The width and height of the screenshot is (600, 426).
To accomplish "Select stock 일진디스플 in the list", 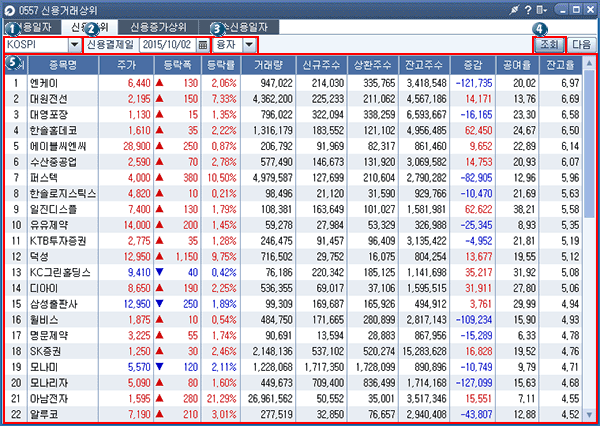I will pos(54,209).
